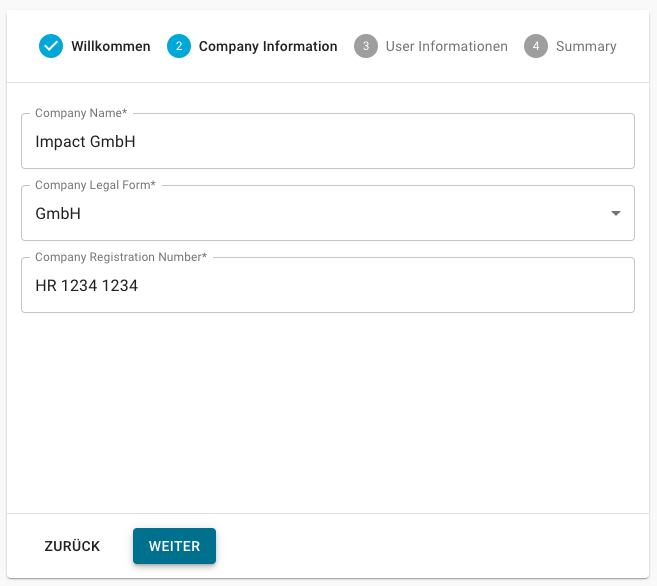The height and width of the screenshot is (586, 657).
Task: Click the "Company Registration Number*" label
Action: coord(121,258)
